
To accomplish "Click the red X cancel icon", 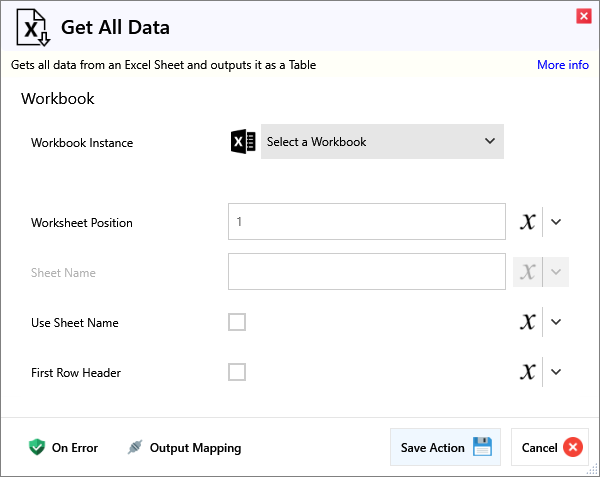I will [573, 447].
